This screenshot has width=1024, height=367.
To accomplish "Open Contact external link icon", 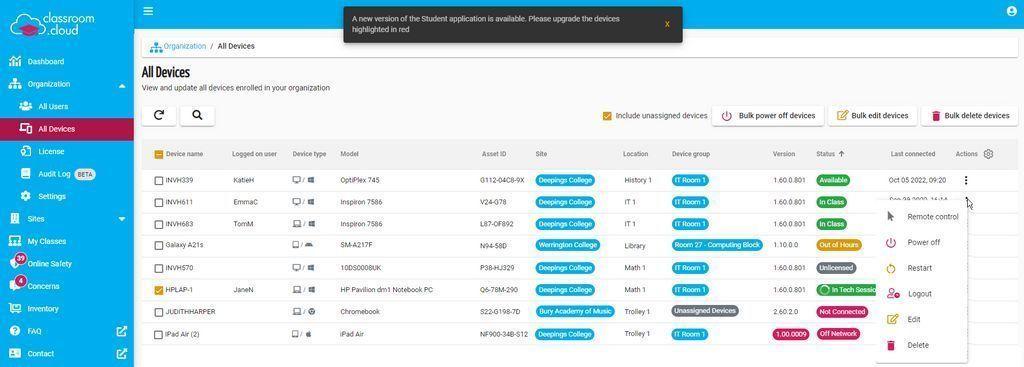I will tap(121, 353).
